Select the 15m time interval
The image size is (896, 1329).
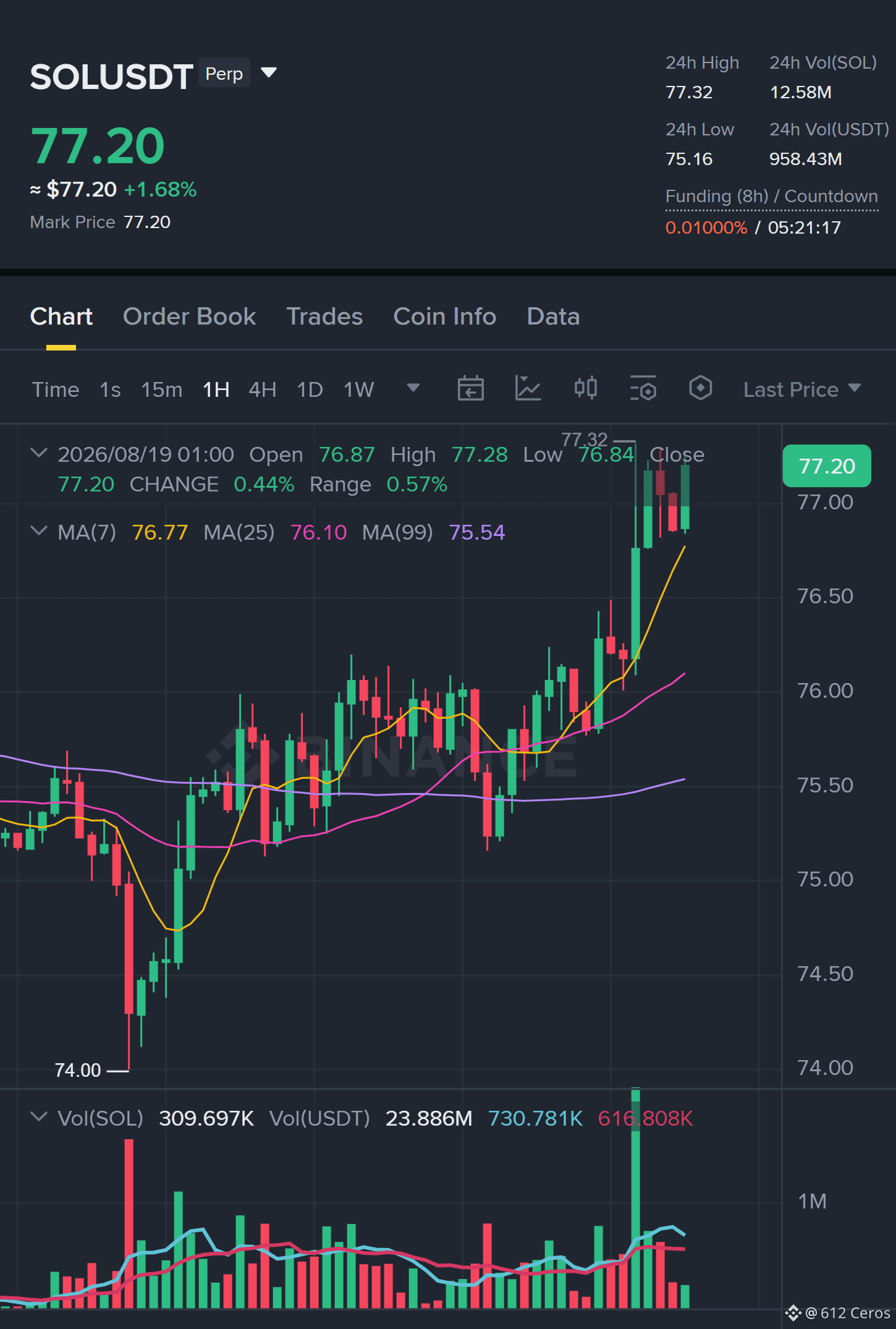(x=161, y=389)
